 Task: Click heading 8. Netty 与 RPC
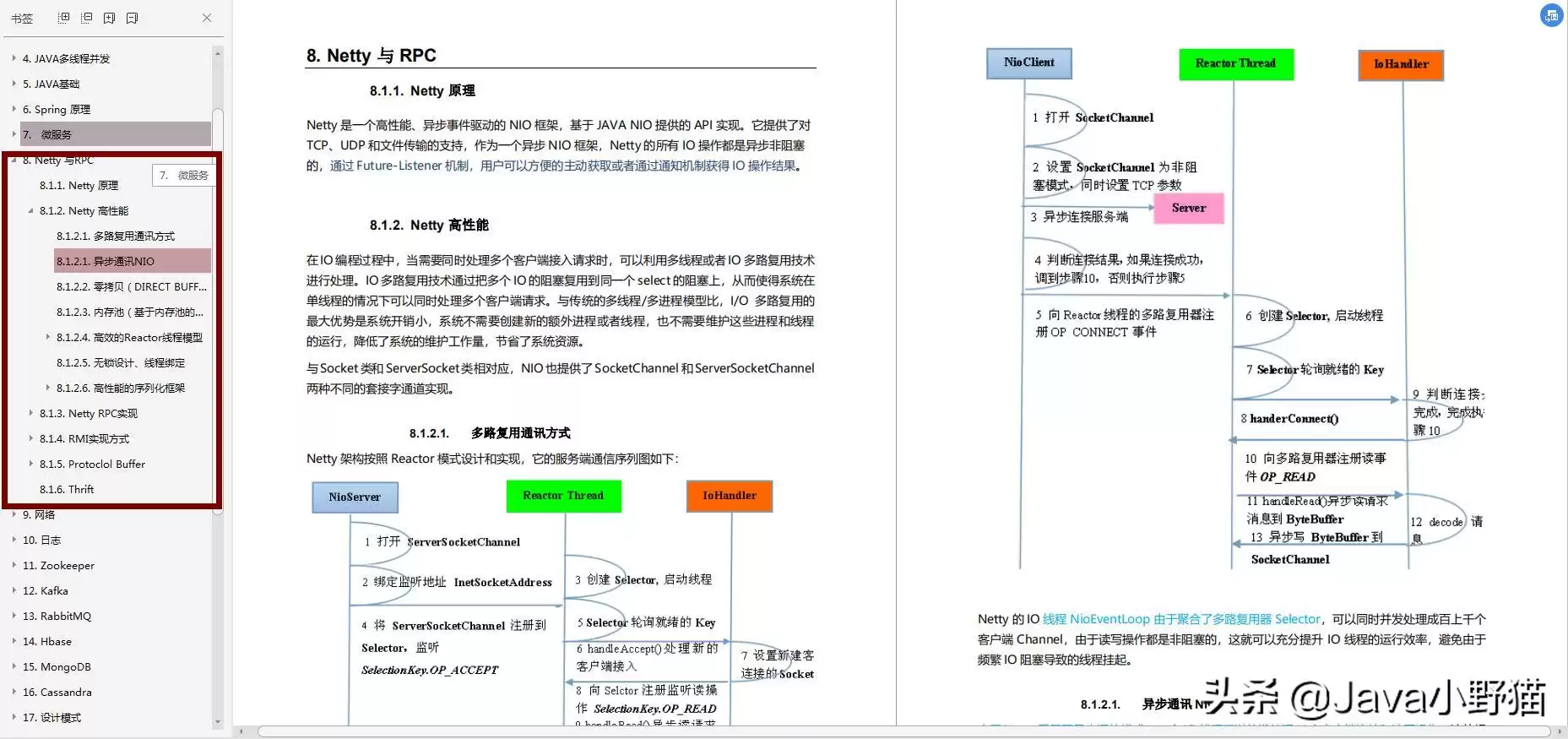pyautogui.click(x=372, y=55)
